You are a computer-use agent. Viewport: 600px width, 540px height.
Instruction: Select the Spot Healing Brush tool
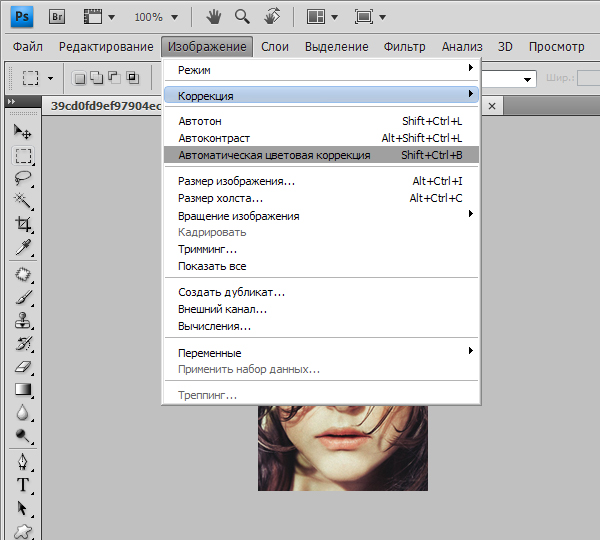click(x=23, y=274)
